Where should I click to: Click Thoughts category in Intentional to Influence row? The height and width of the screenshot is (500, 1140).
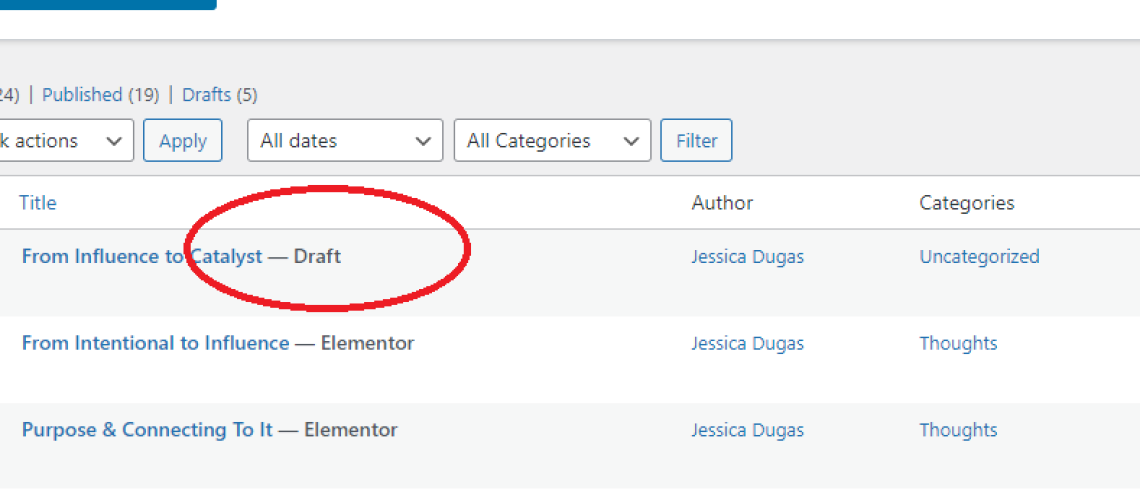click(x=958, y=343)
